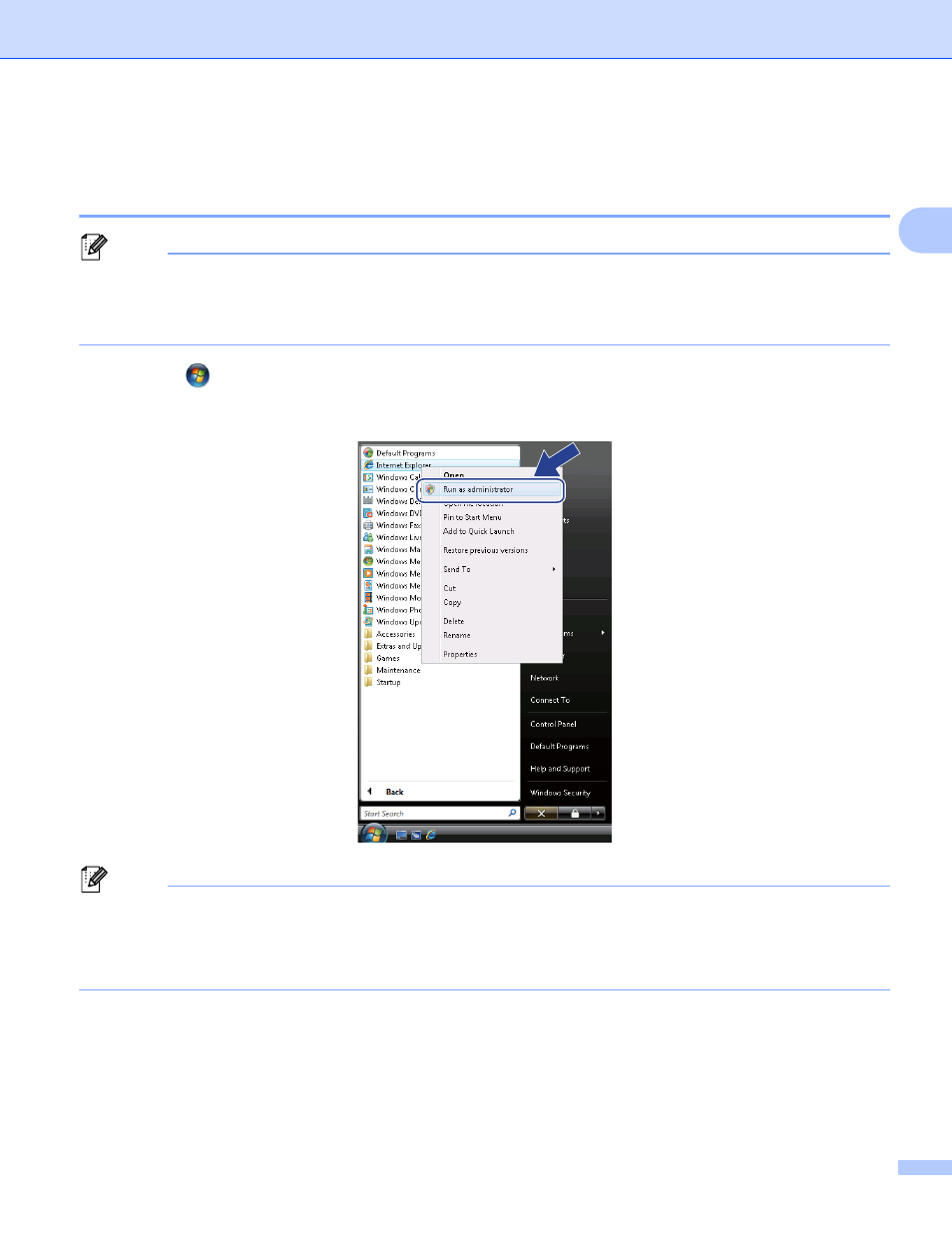Click Back in the Start menu

click(x=394, y=792)
